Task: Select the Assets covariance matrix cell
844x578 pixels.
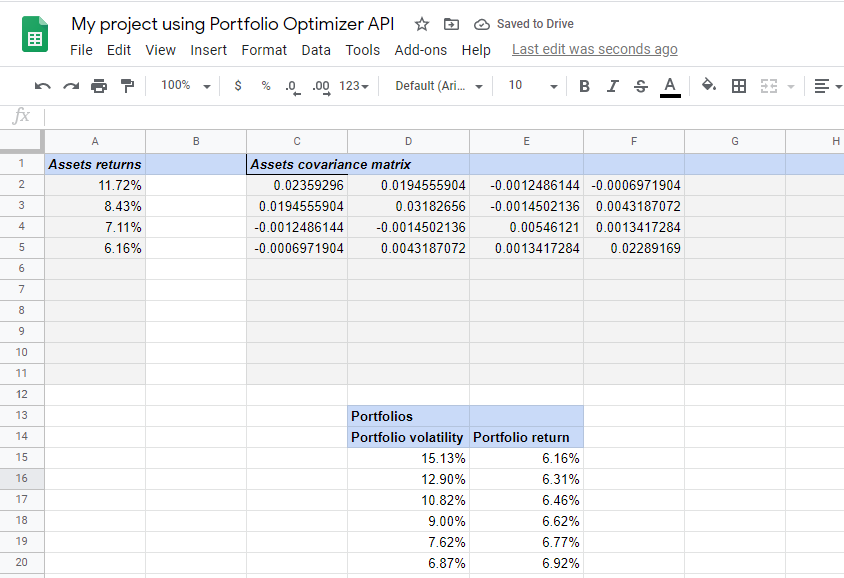Action: 297,164
